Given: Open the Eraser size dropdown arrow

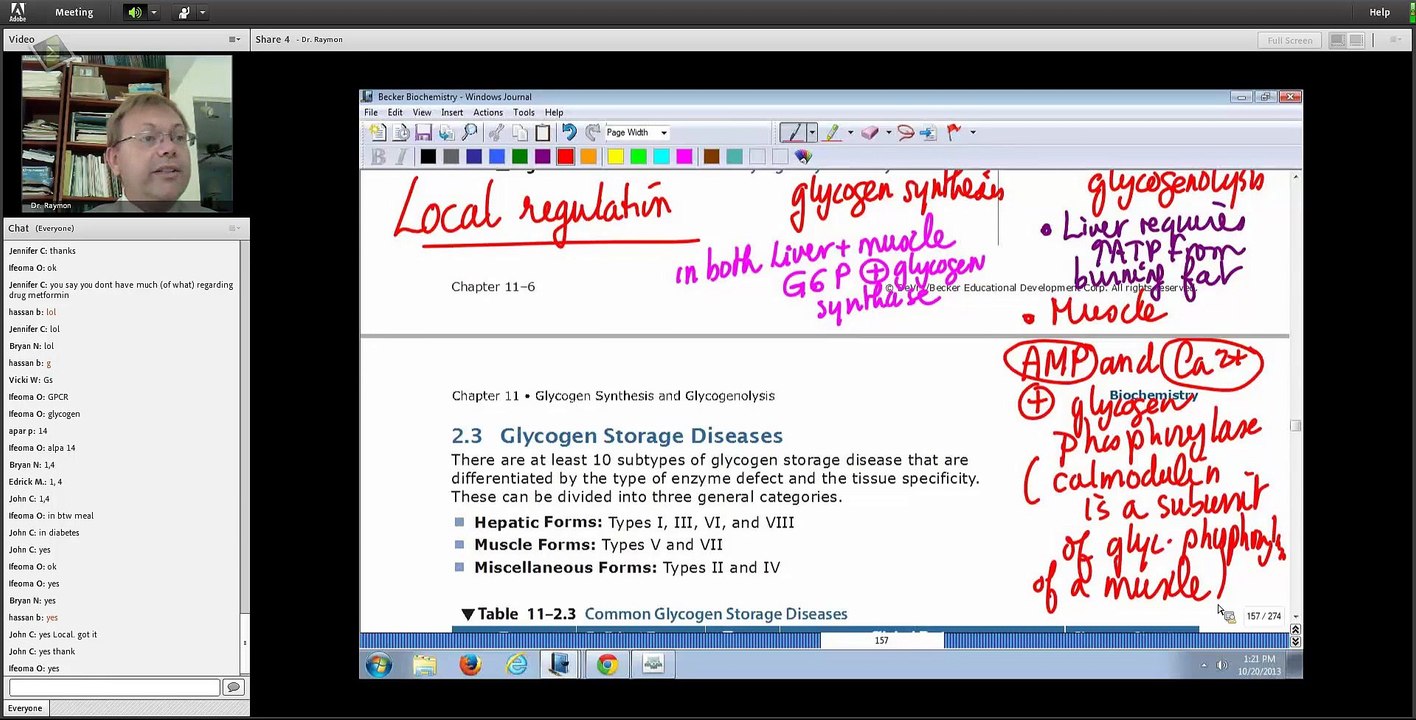Looking at the screenshot, I should (888, 132).
